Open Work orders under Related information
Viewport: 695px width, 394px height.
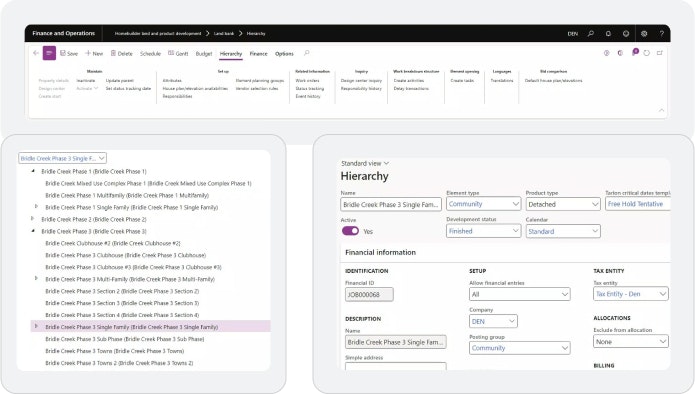click(x=307, y=81)
